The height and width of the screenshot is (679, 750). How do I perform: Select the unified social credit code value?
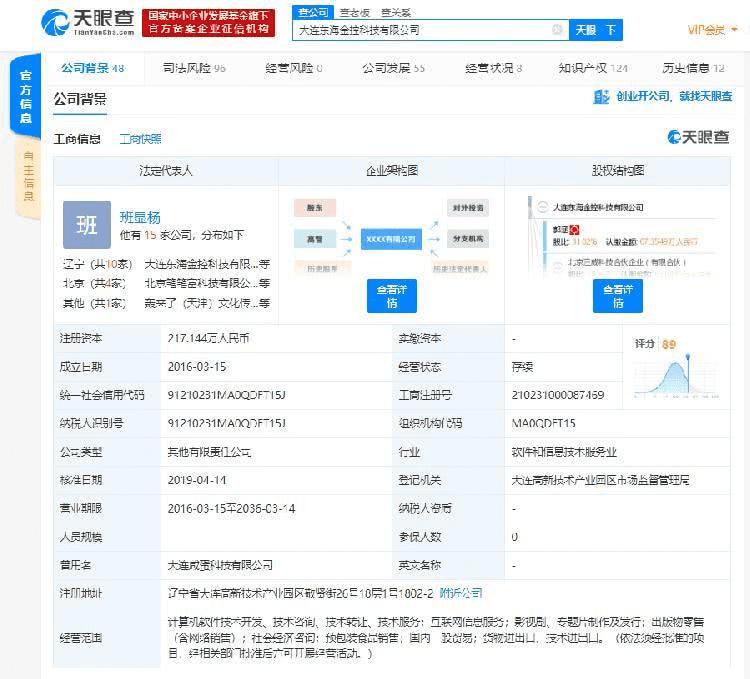coord(227,395)
